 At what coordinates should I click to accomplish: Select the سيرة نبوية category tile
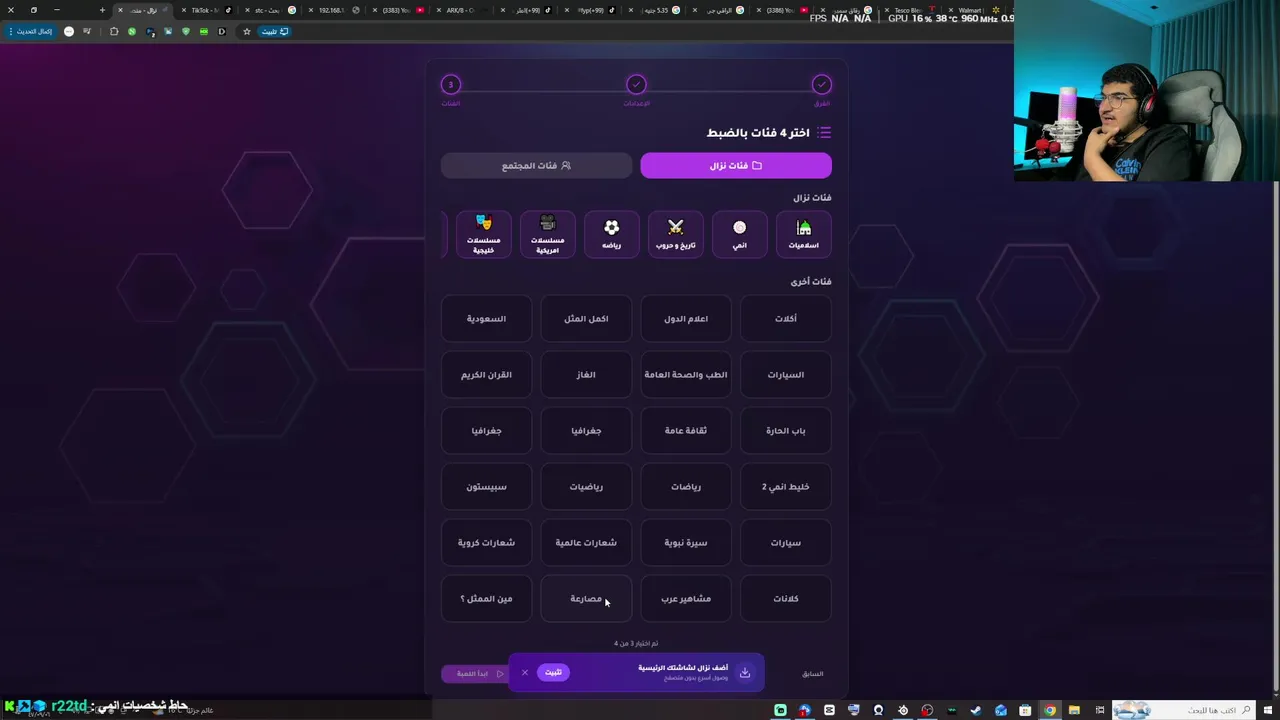686,543
